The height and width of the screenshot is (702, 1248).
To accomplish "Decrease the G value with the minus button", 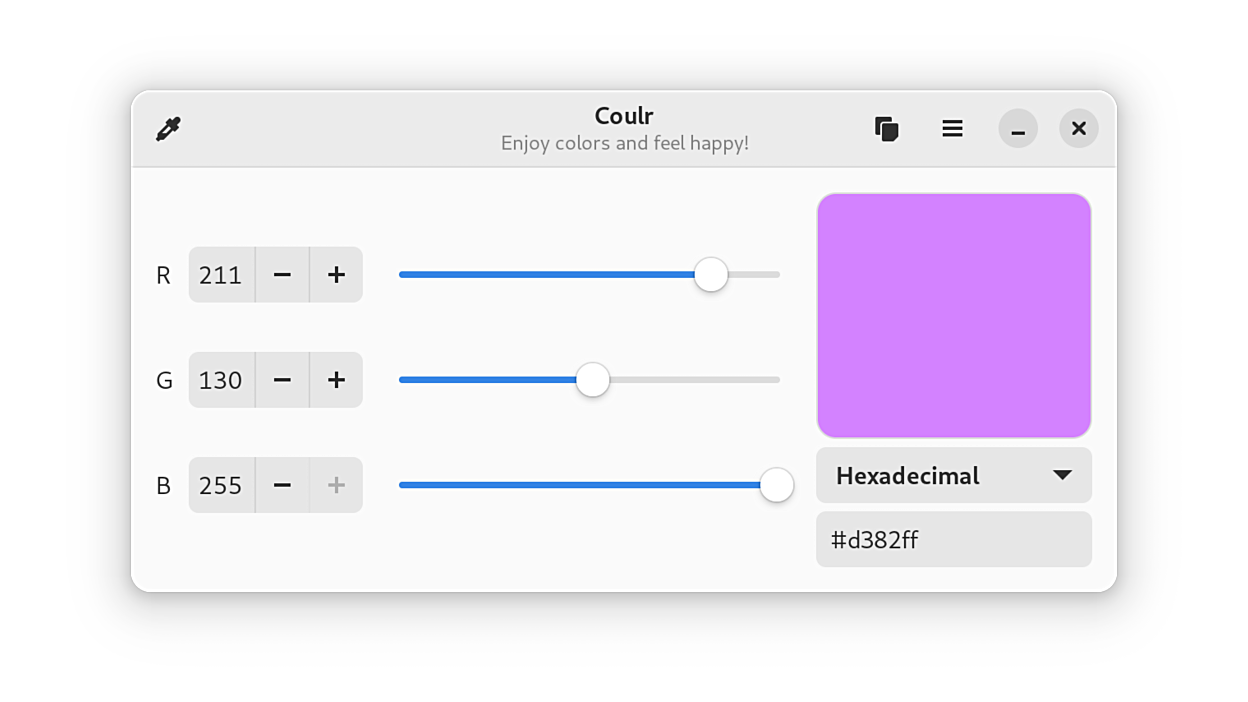I will (282, 380).
